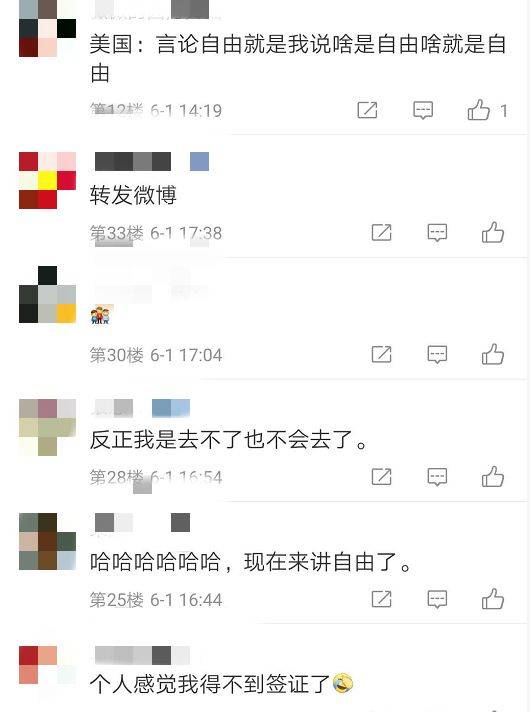Repost the floor 25 comment
Viewport: 530px width, 712px height.
[x=381, y=599]
